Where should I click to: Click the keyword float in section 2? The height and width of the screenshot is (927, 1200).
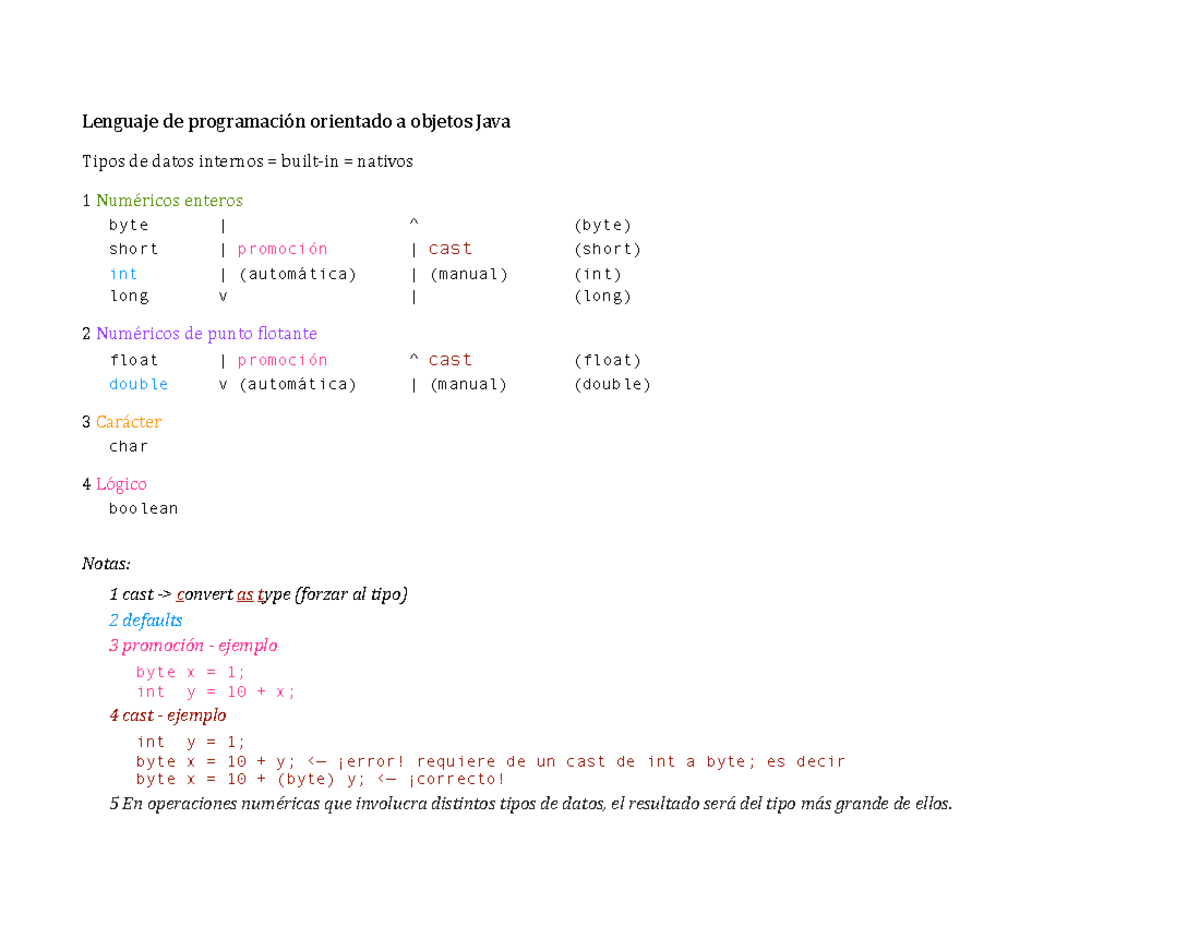tap(135, 359)
